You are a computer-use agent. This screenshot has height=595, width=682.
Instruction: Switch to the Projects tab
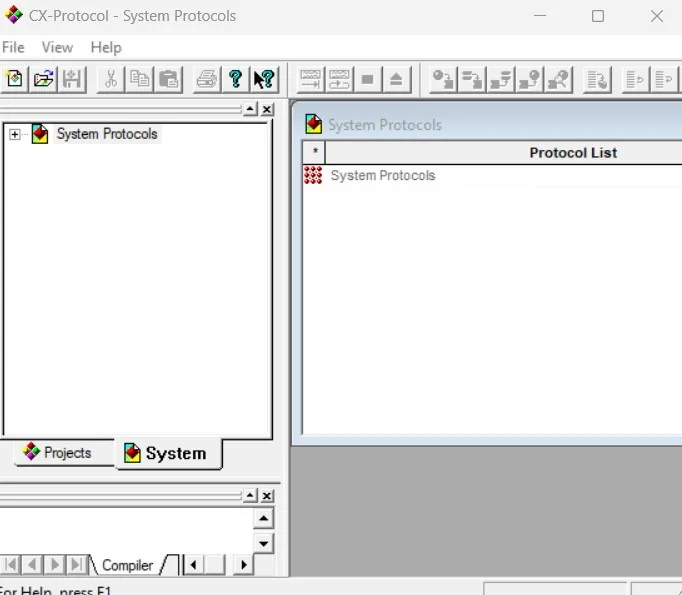click(64, 452)
